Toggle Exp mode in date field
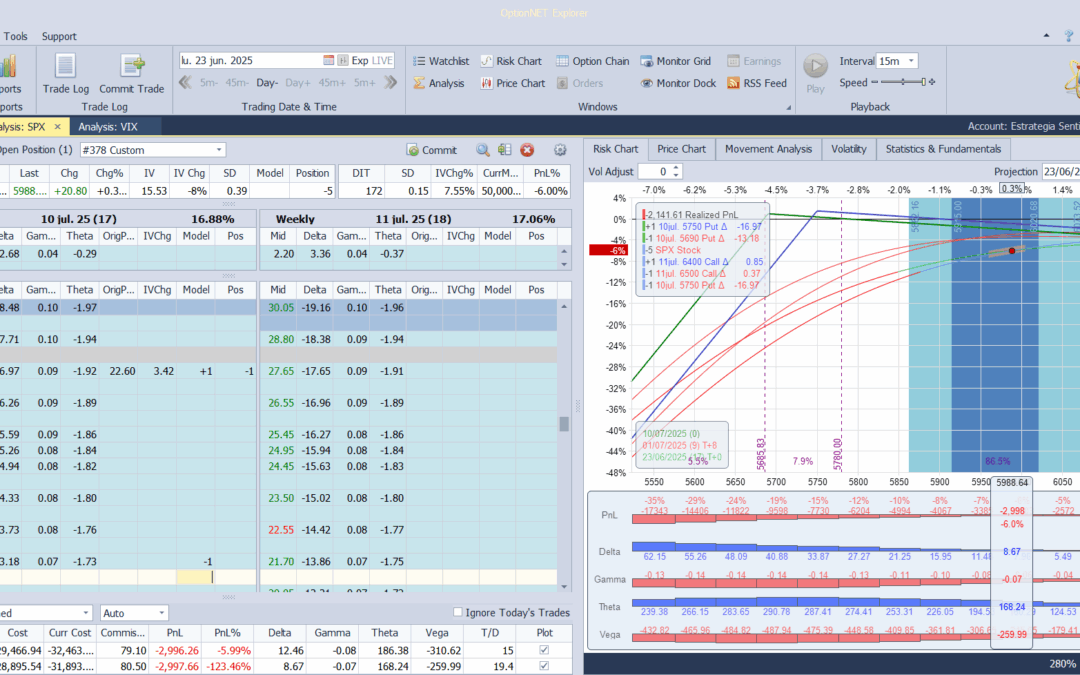 [360, 61]
